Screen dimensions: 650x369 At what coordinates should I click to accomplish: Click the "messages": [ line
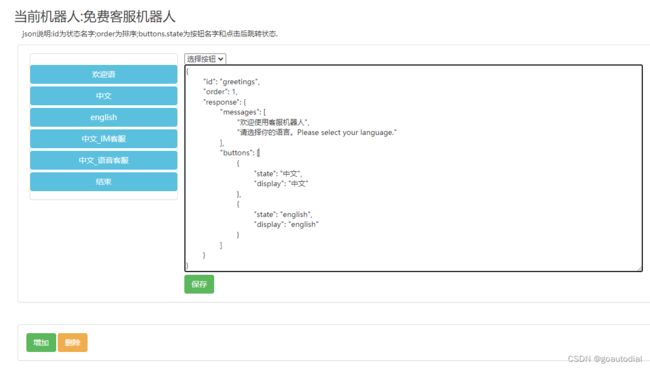click(x=243, y=112)
